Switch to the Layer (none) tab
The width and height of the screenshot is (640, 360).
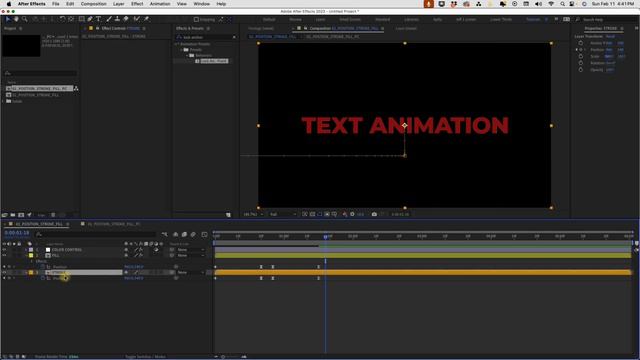click(406, 29)
